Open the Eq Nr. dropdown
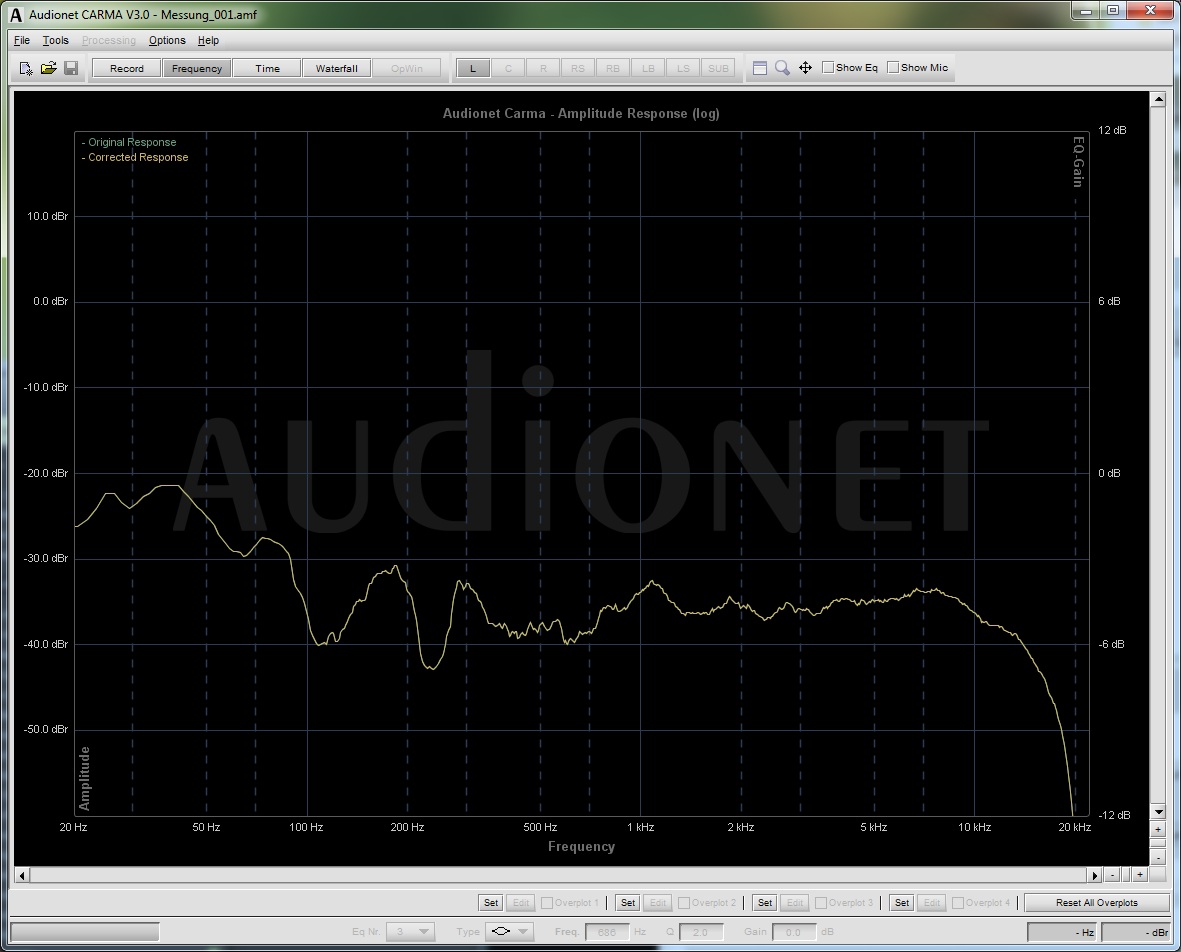Image resolution: width=1181 pixels, height=952 pixels. (410, 932)
